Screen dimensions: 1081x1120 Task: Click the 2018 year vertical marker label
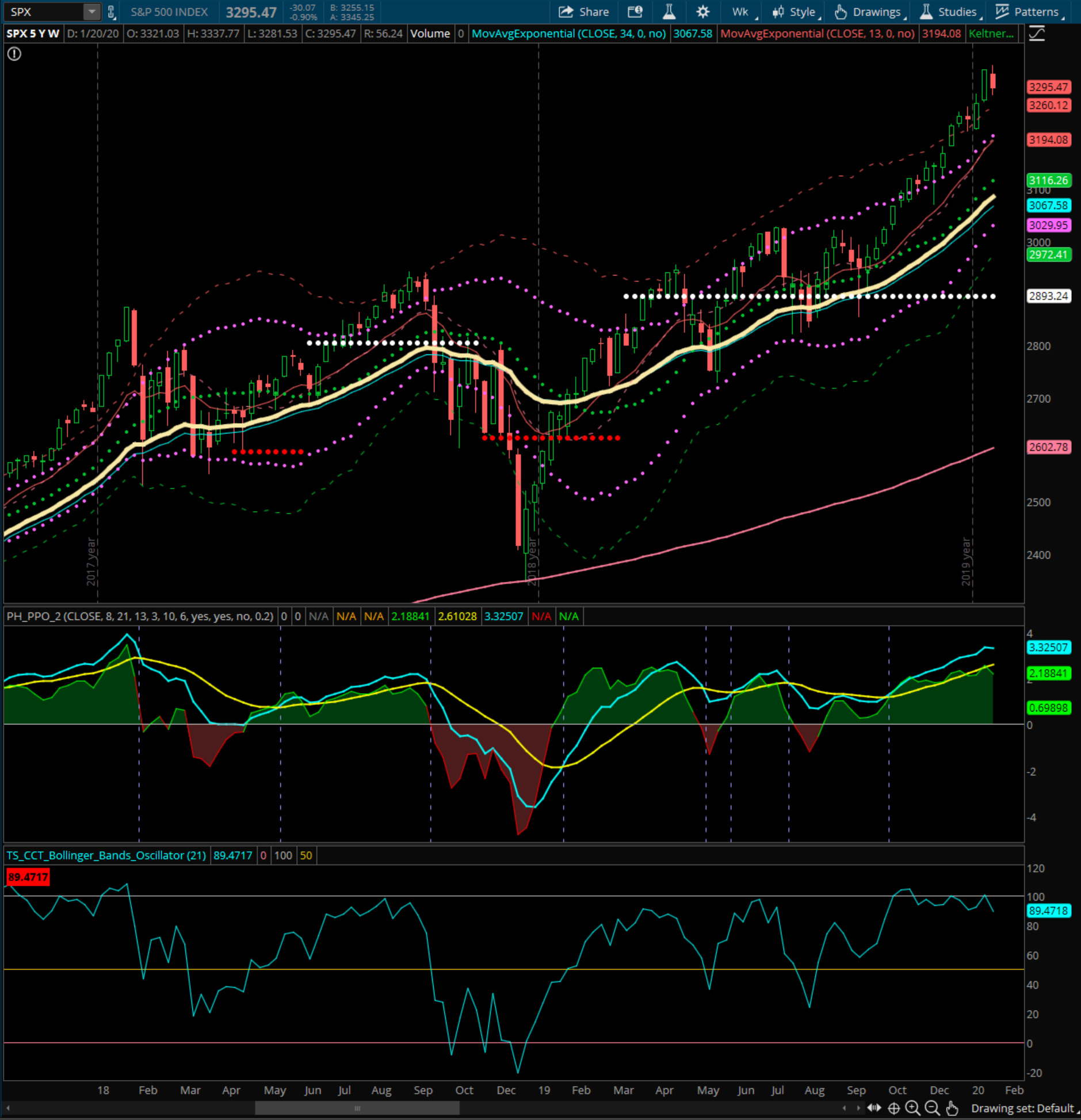(532, 562)
